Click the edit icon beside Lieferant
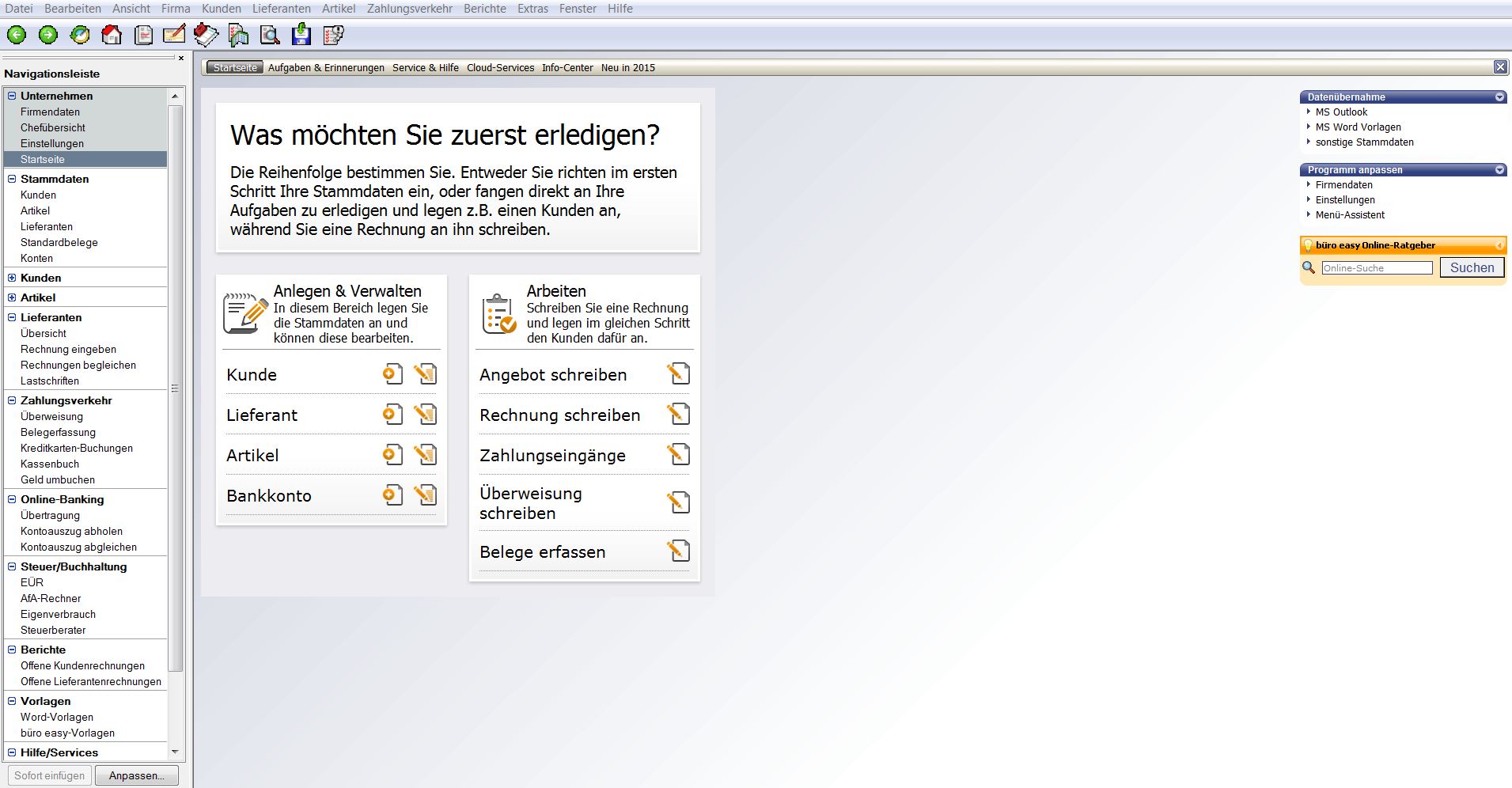1512x788 pixels. (426, 415)
